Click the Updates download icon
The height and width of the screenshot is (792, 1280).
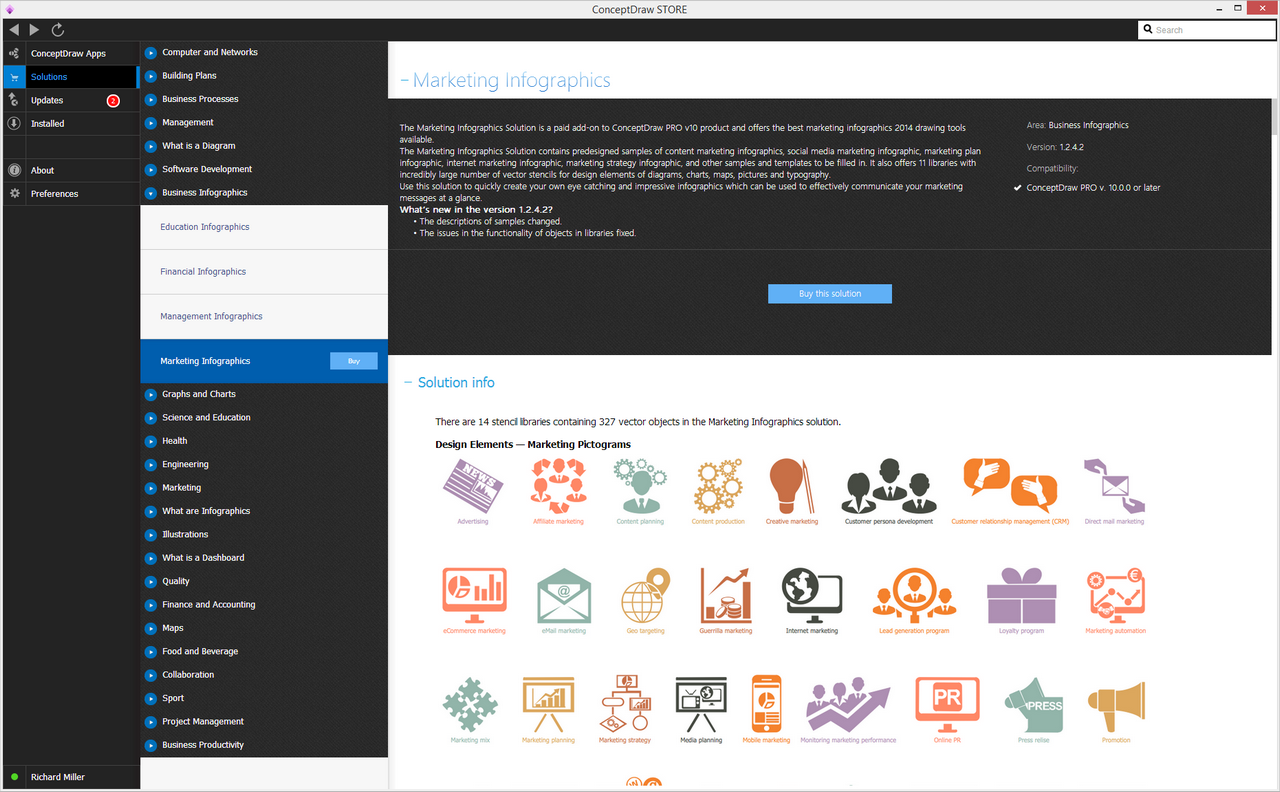click(x=14, y=100)
